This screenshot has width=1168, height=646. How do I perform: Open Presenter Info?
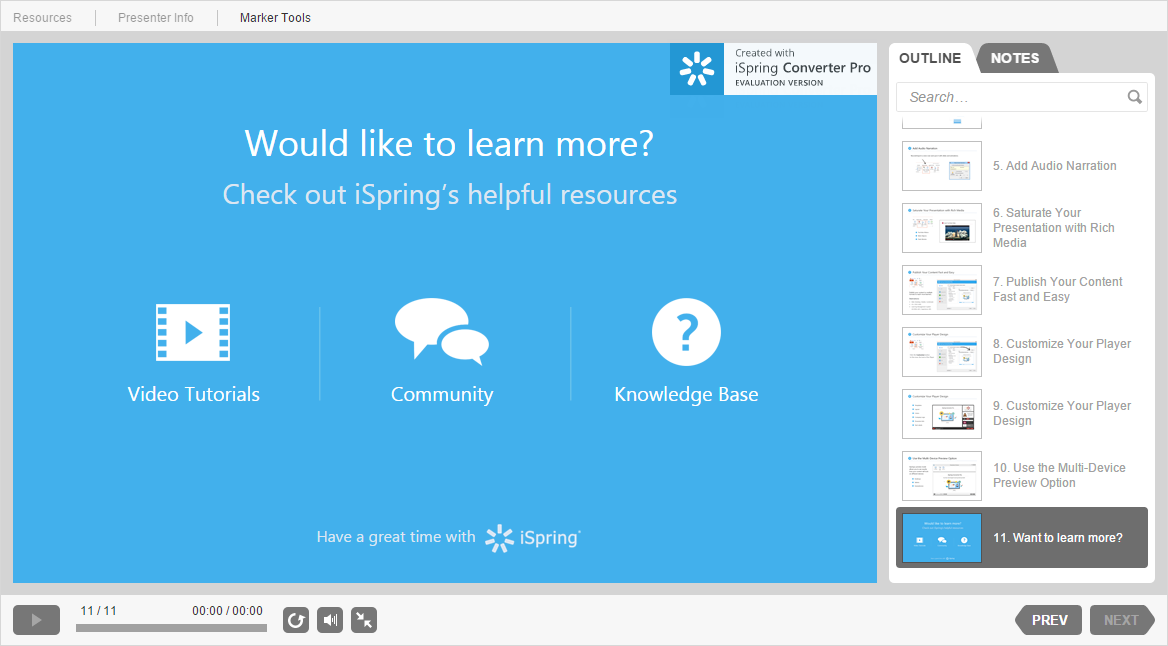pyautogui.click(x=156, y=18)
